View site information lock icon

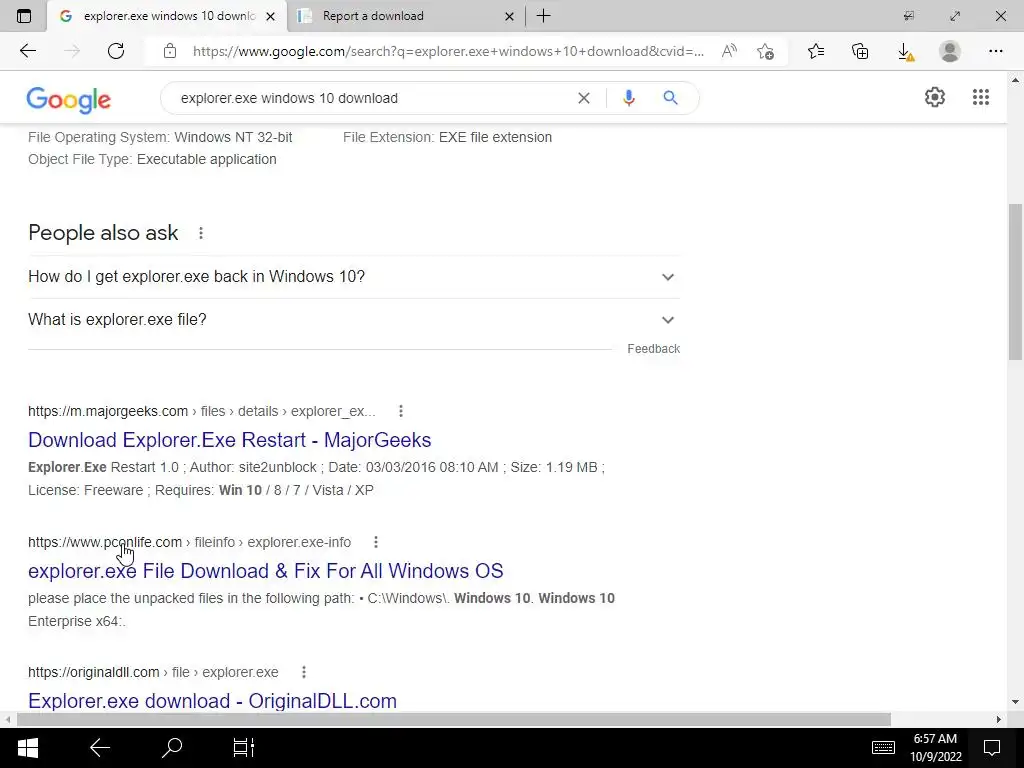[x=170, y=51]
